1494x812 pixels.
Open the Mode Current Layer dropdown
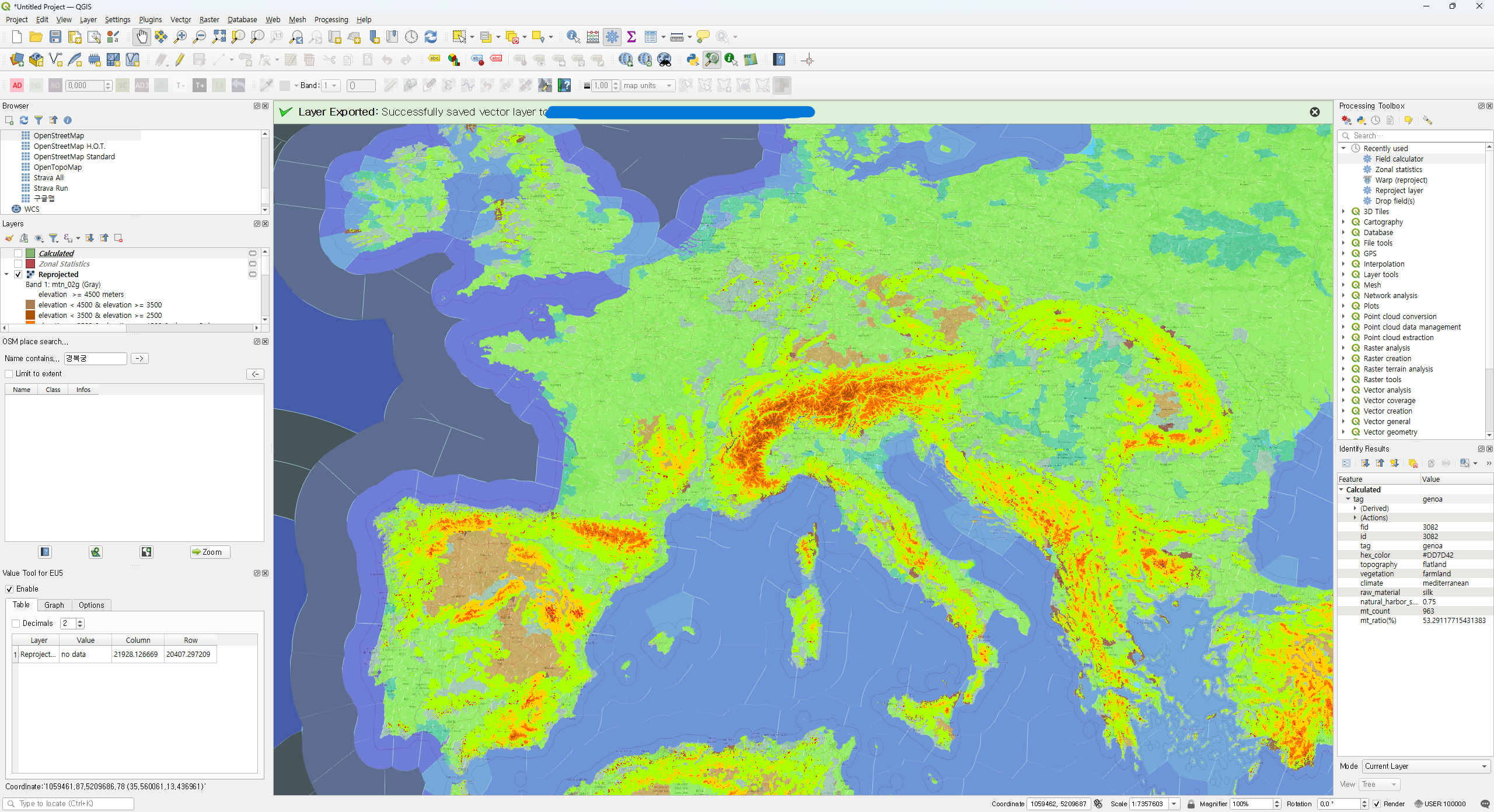point(1425,766)
